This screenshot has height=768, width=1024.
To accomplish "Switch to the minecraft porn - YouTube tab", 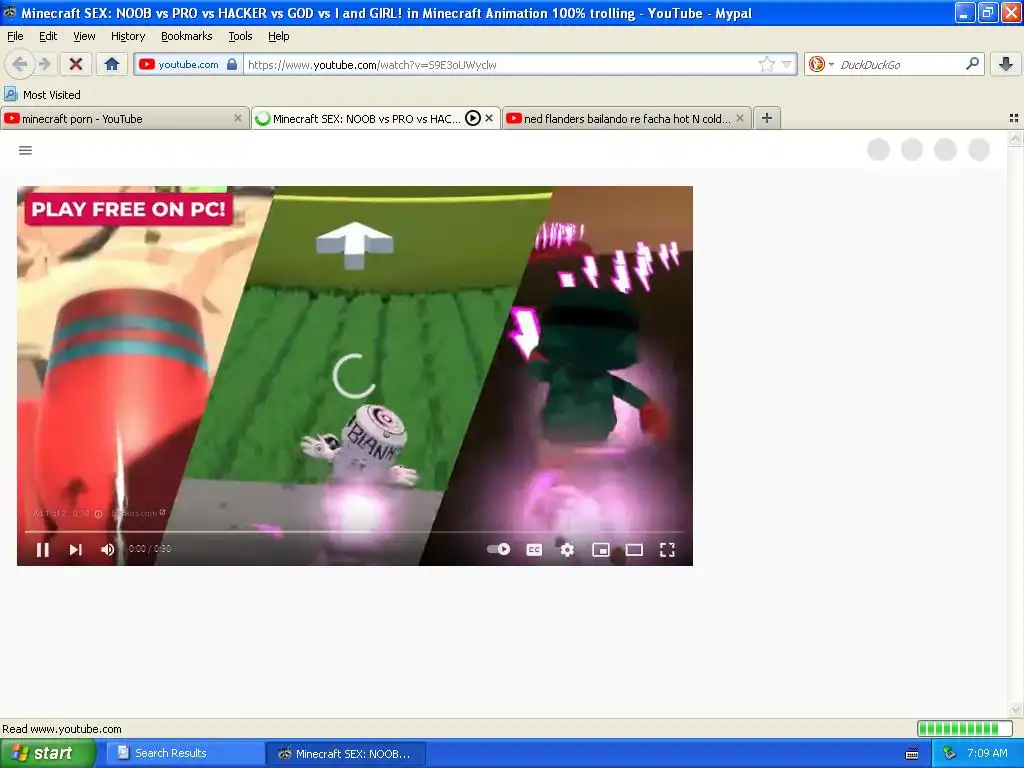I will [x=118, y=118].
